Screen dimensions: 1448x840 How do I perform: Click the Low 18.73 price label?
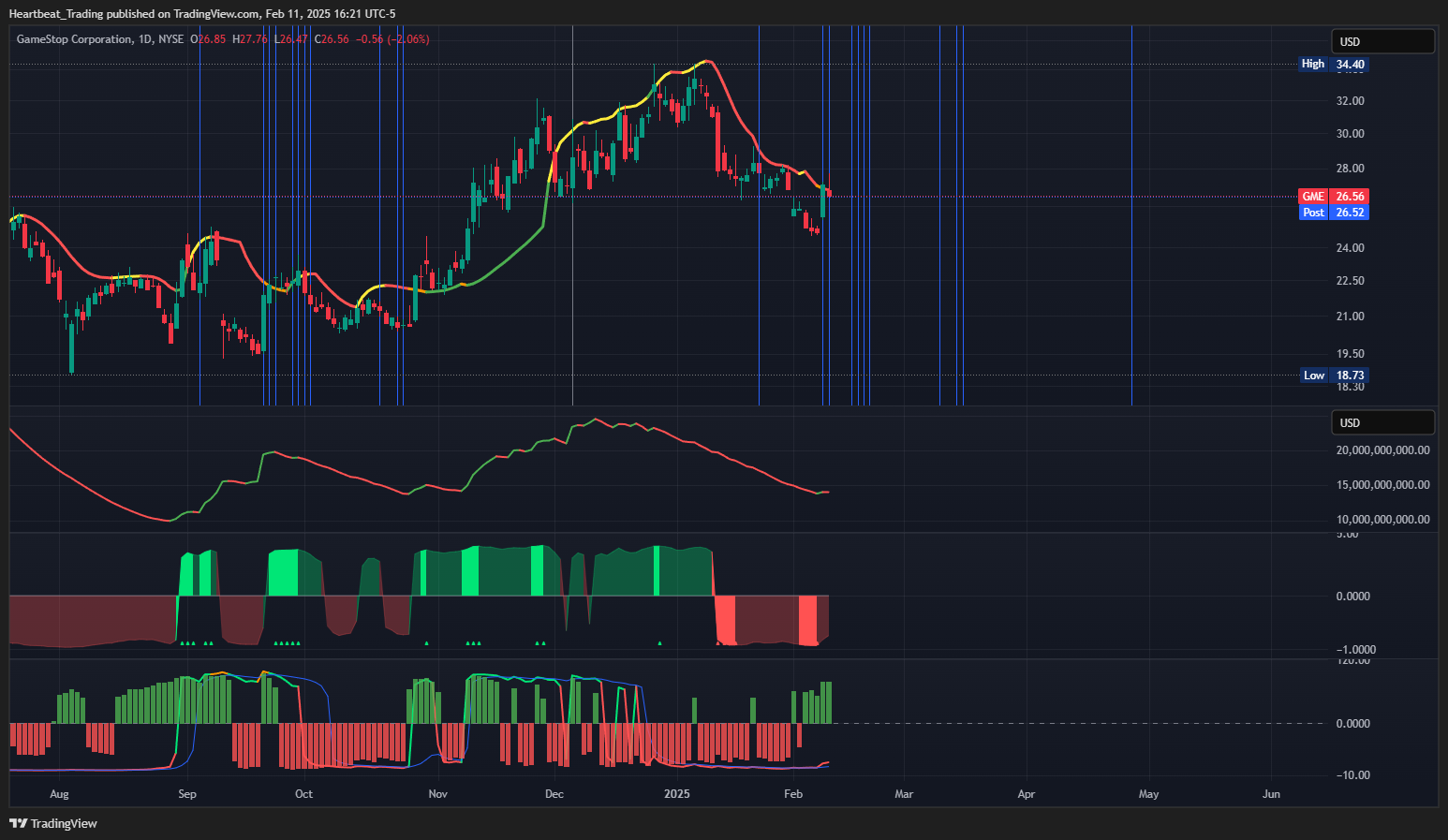point(1334,375)
